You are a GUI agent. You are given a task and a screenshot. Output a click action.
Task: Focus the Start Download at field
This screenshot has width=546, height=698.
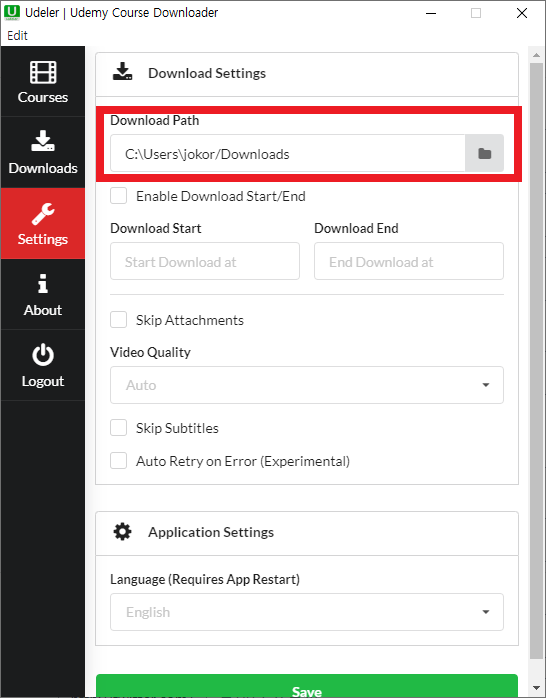pyautogui.click(x=205, y=261)
